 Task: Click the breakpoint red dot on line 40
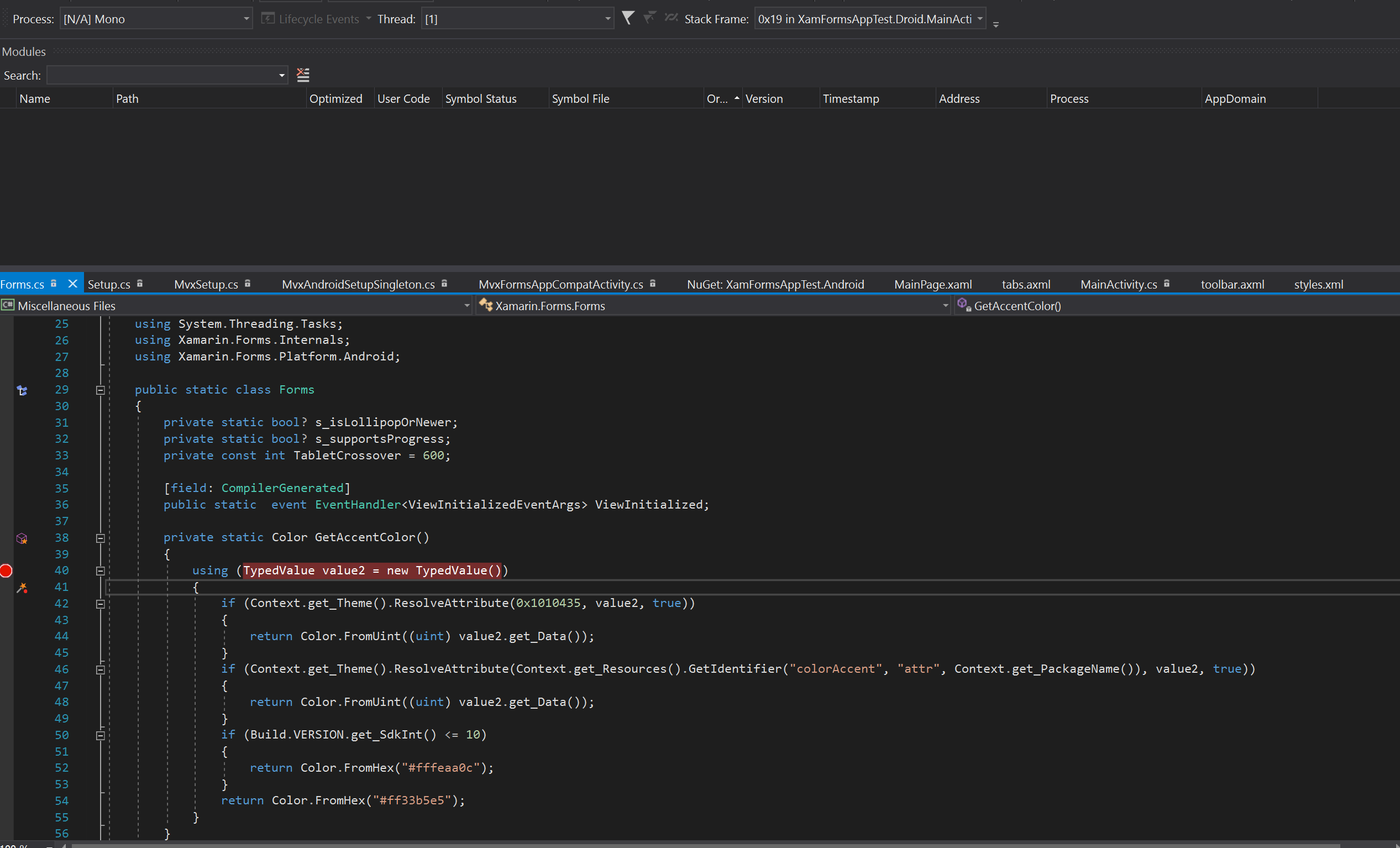[x=6, y=570]
